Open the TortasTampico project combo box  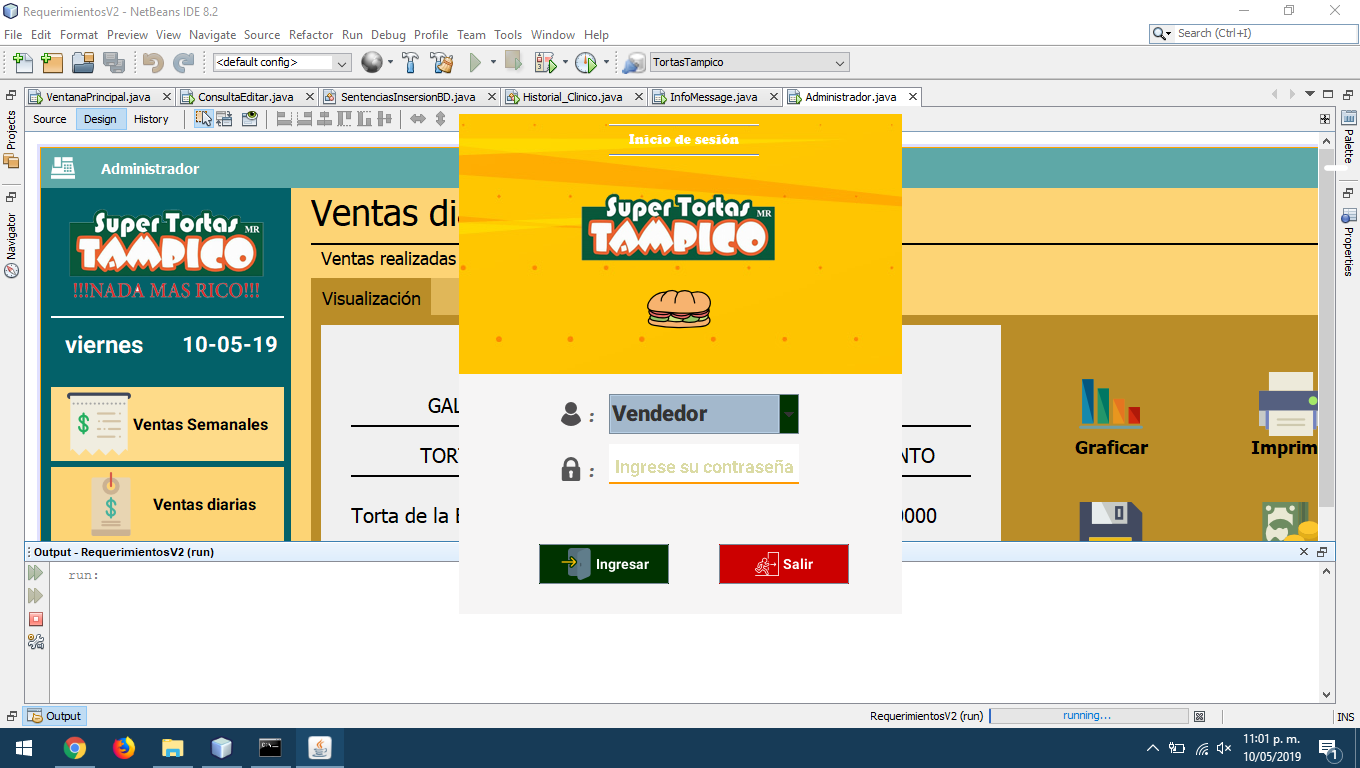pyautogui.click(x=750, y=62)
